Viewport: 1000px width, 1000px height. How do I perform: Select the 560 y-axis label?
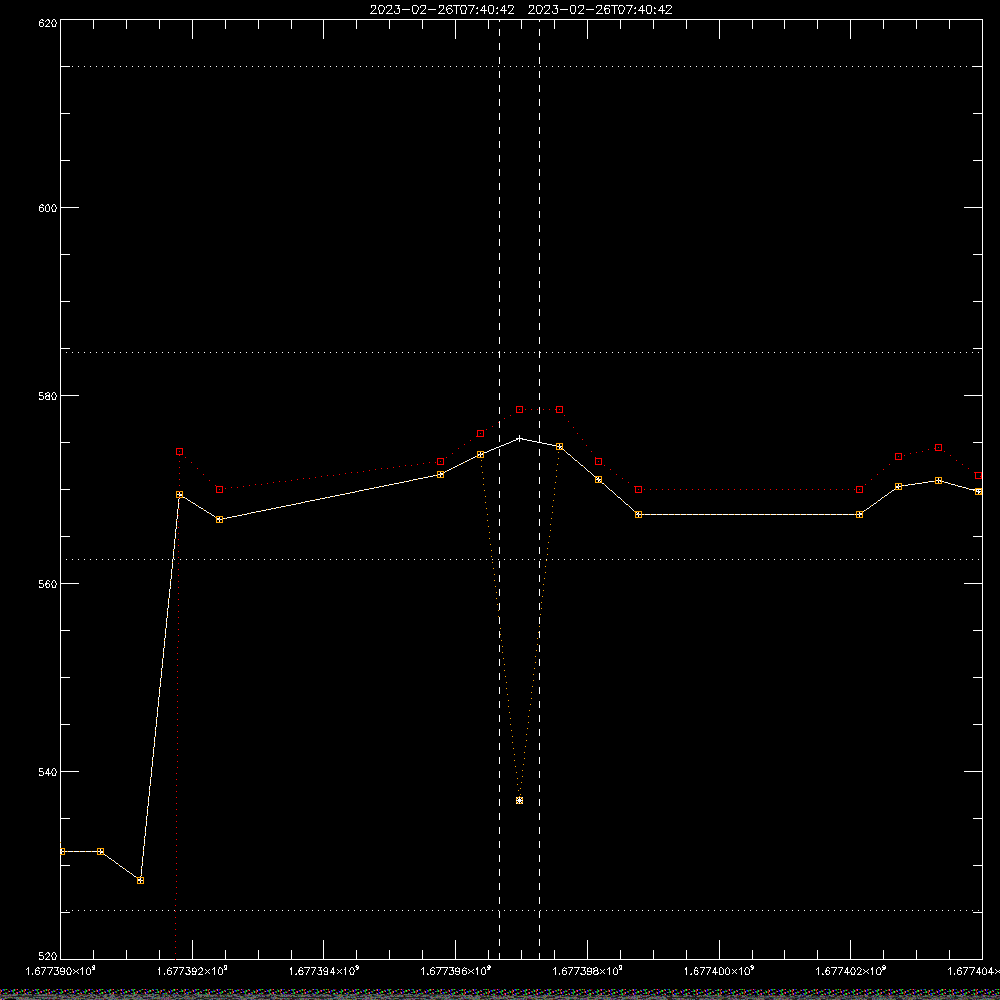pyautogui.click(x=48, y=584)
